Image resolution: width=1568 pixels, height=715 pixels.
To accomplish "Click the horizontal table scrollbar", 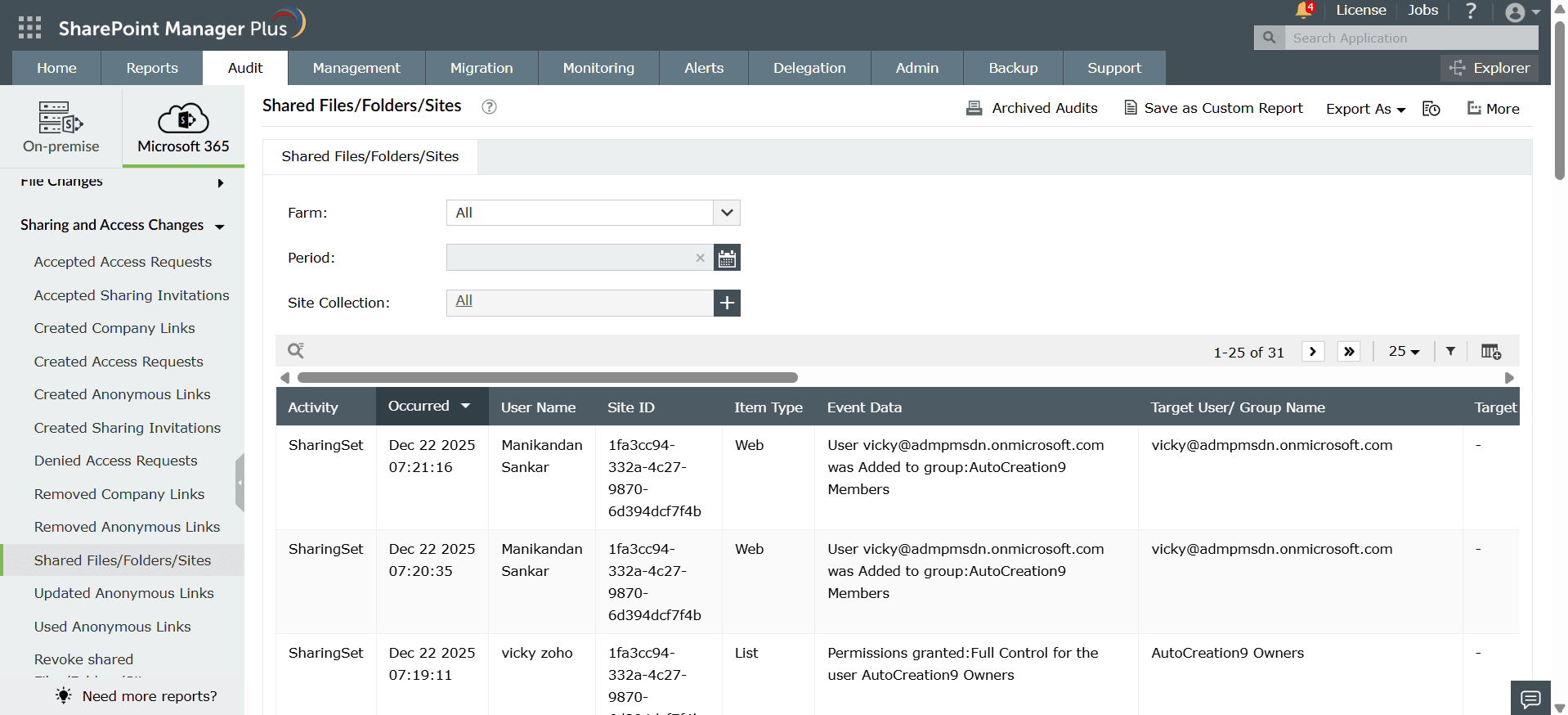I will click(547, 378).
